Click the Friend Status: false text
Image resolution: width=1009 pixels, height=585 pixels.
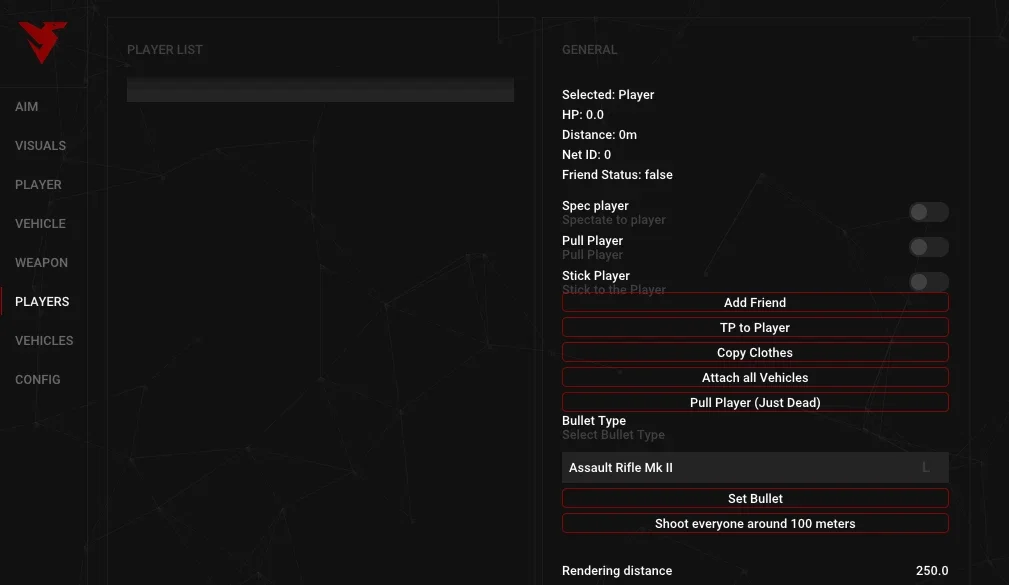pos(617,174)
